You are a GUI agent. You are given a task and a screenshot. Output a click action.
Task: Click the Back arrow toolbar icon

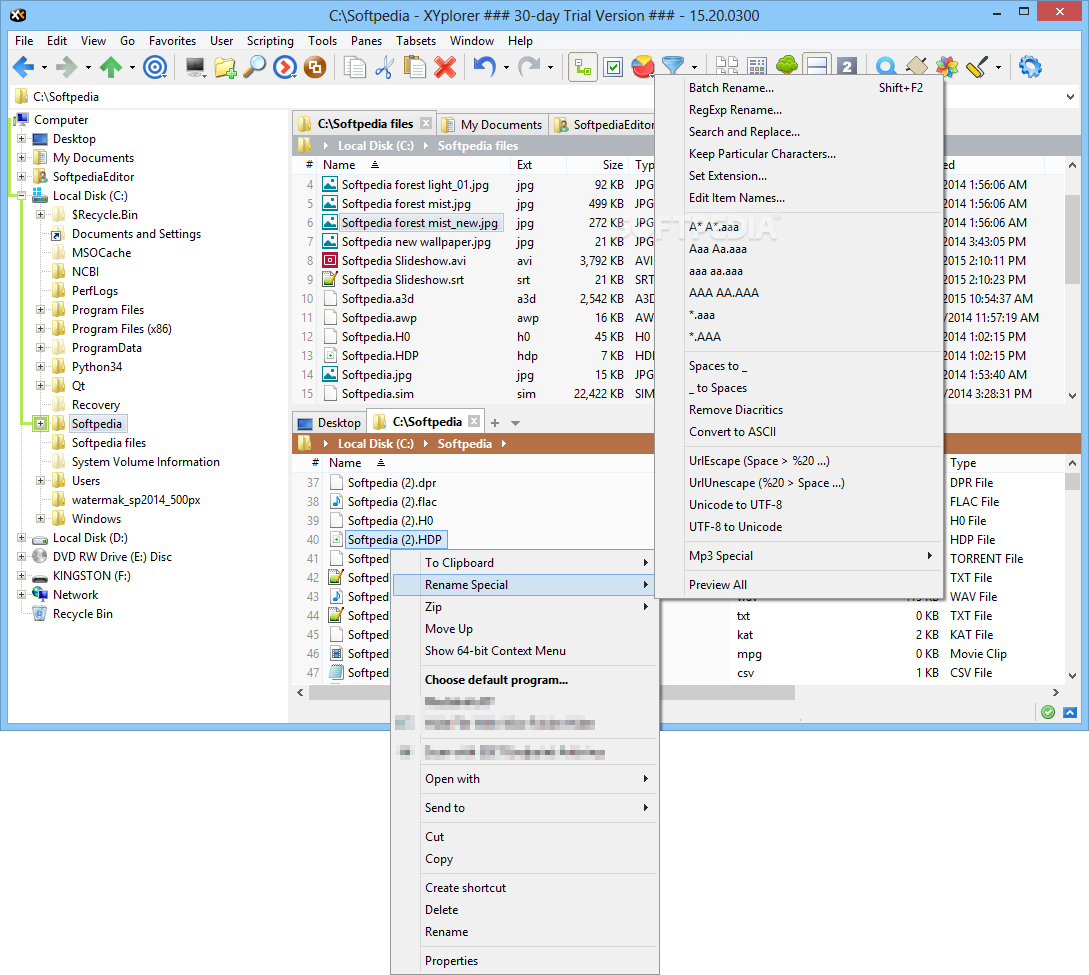[x=24, y=67]
